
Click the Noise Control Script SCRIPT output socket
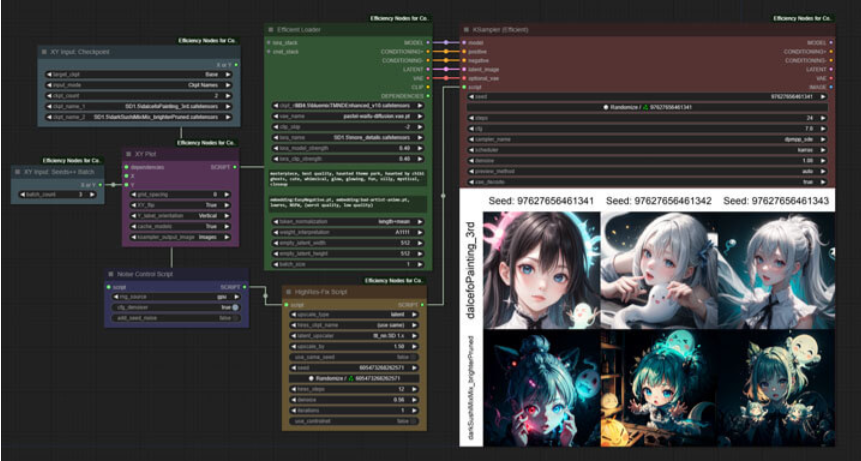(244, 287)
